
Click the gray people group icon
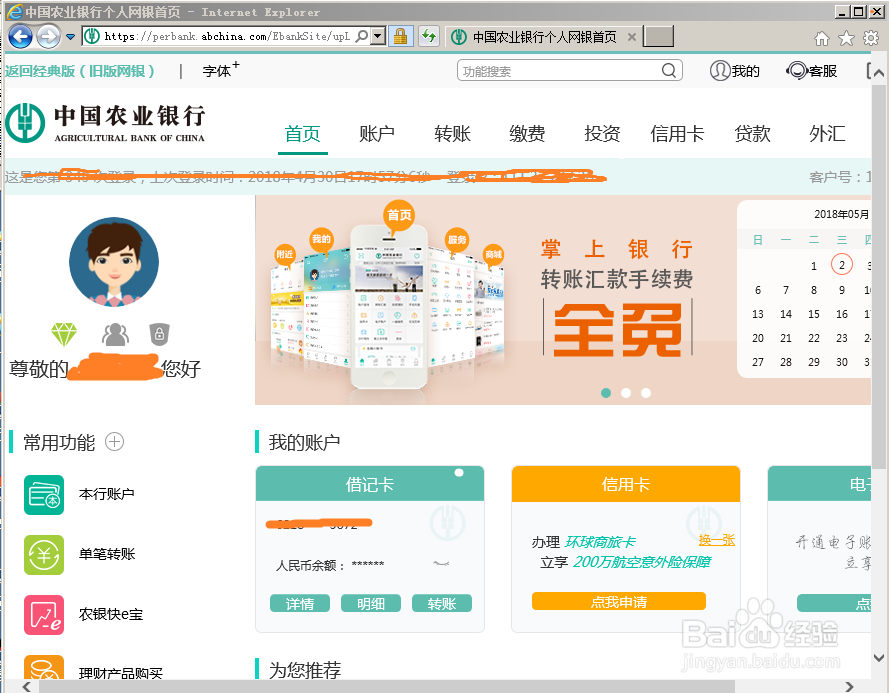coord(115,335)
